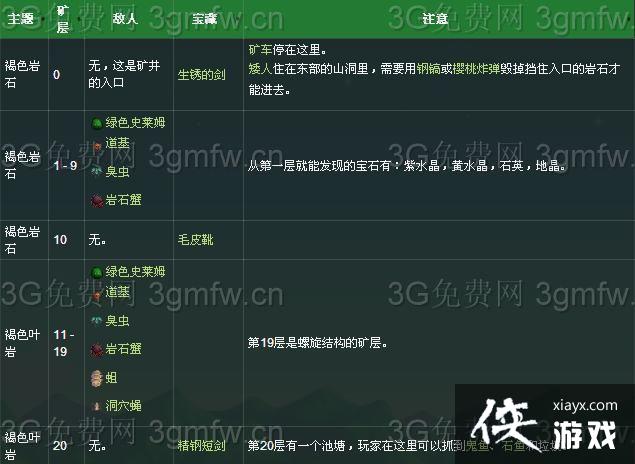The width and height of the screenshot is (635, 464).
Task: Open the 樱桃炸弹 cherry bomb link
Action: [476, 68]
